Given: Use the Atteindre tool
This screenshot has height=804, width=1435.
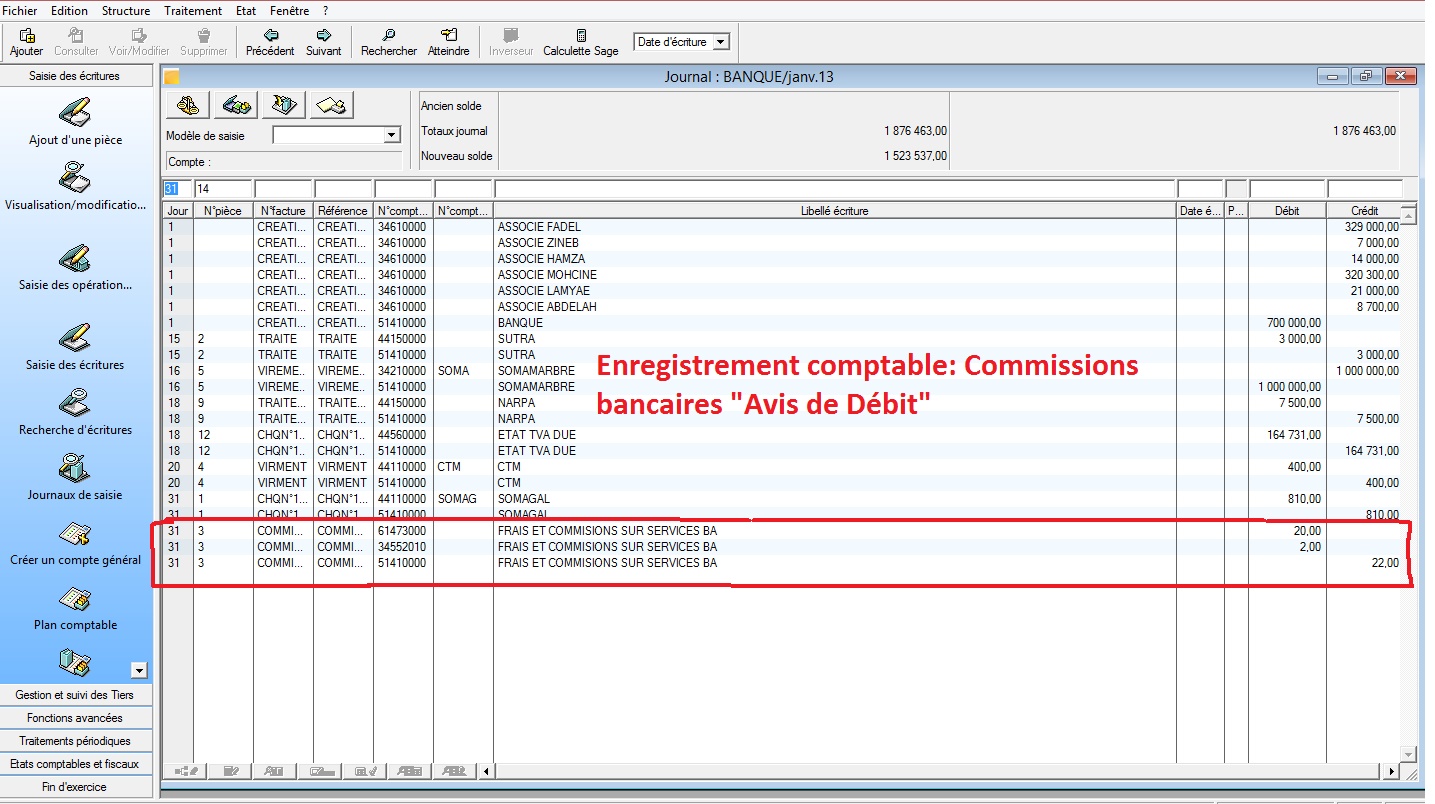Looking at the screenshot, I should (x=448, y=41).
